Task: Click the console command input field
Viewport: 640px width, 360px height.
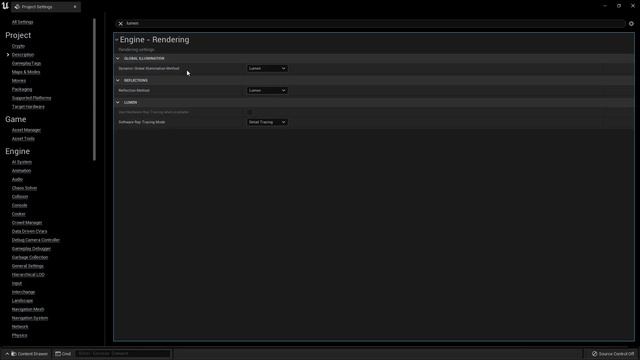Action: 123,354
